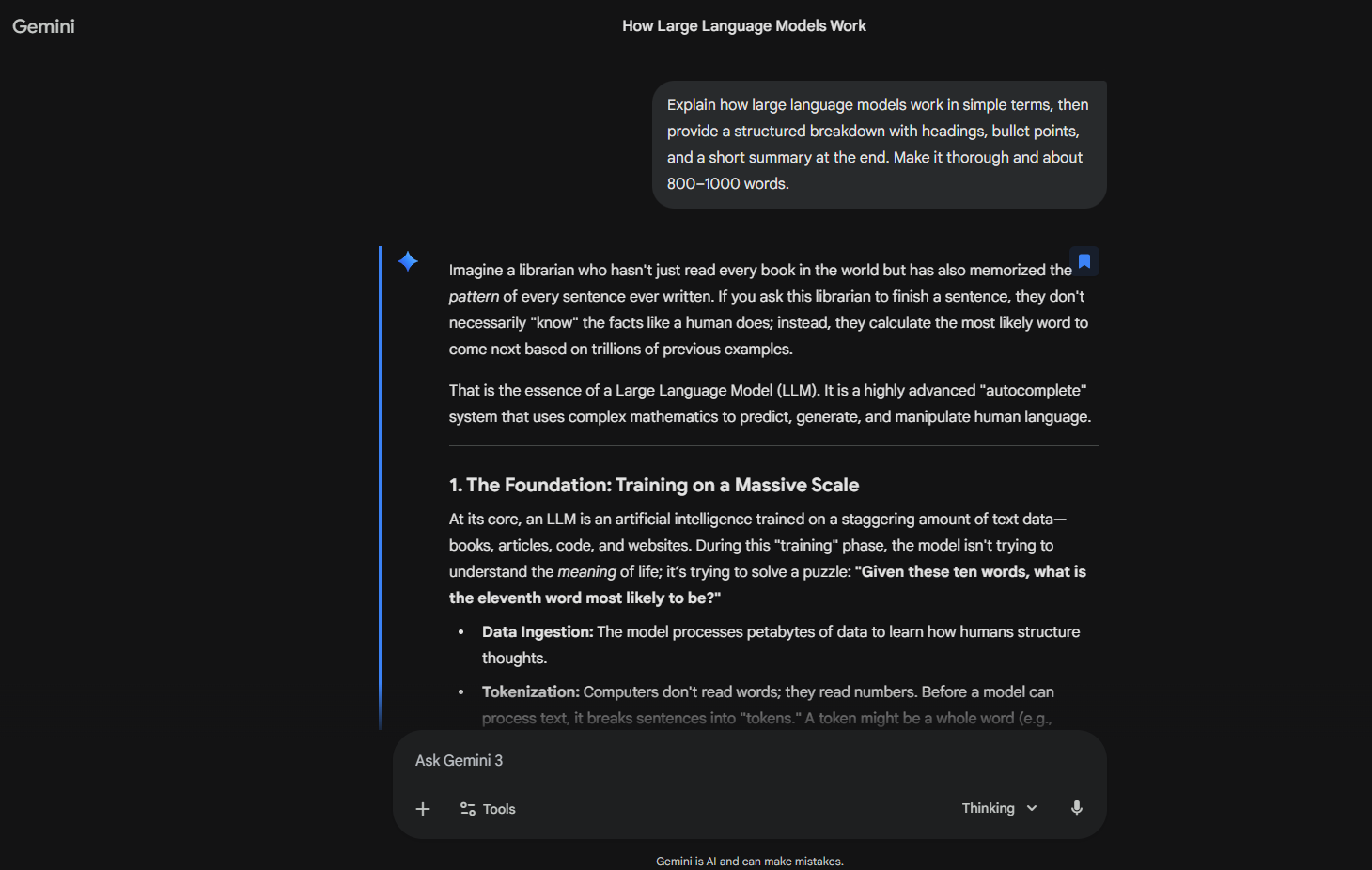Click the Foundation: Training on a Massive Scale heading

pos(654,485)
